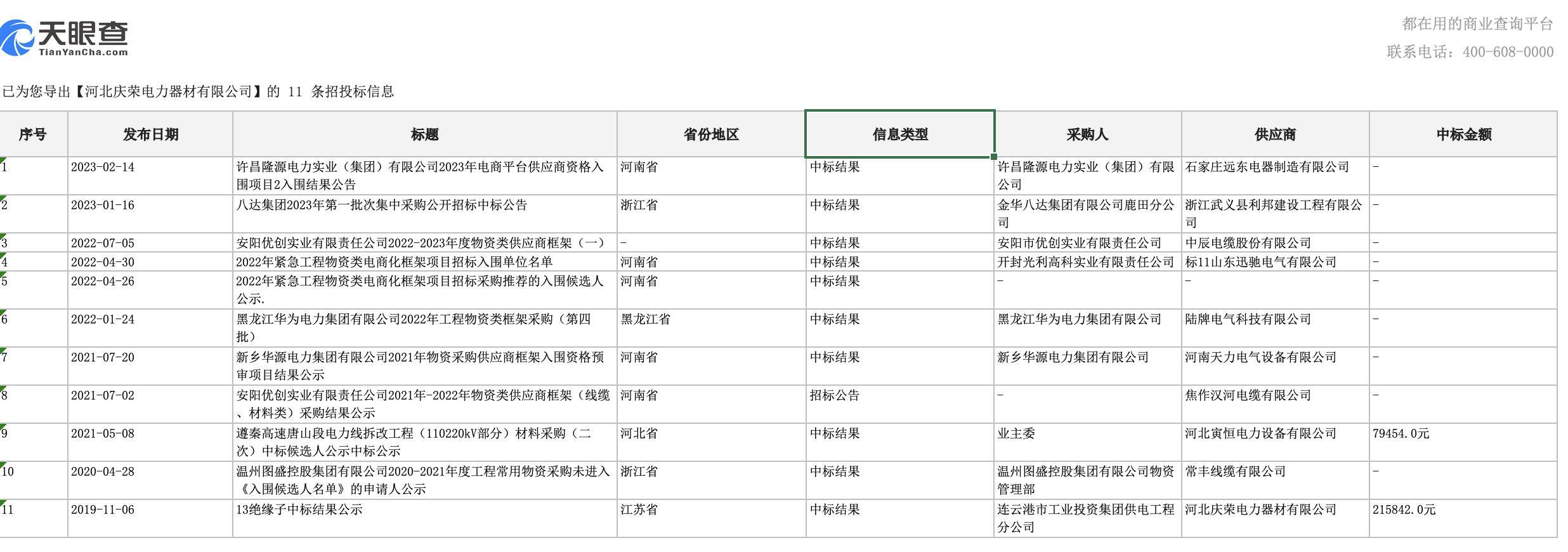Click the 中标金额 column header
Viewport: 1568px width, 552px height.
click(1463, 135)
